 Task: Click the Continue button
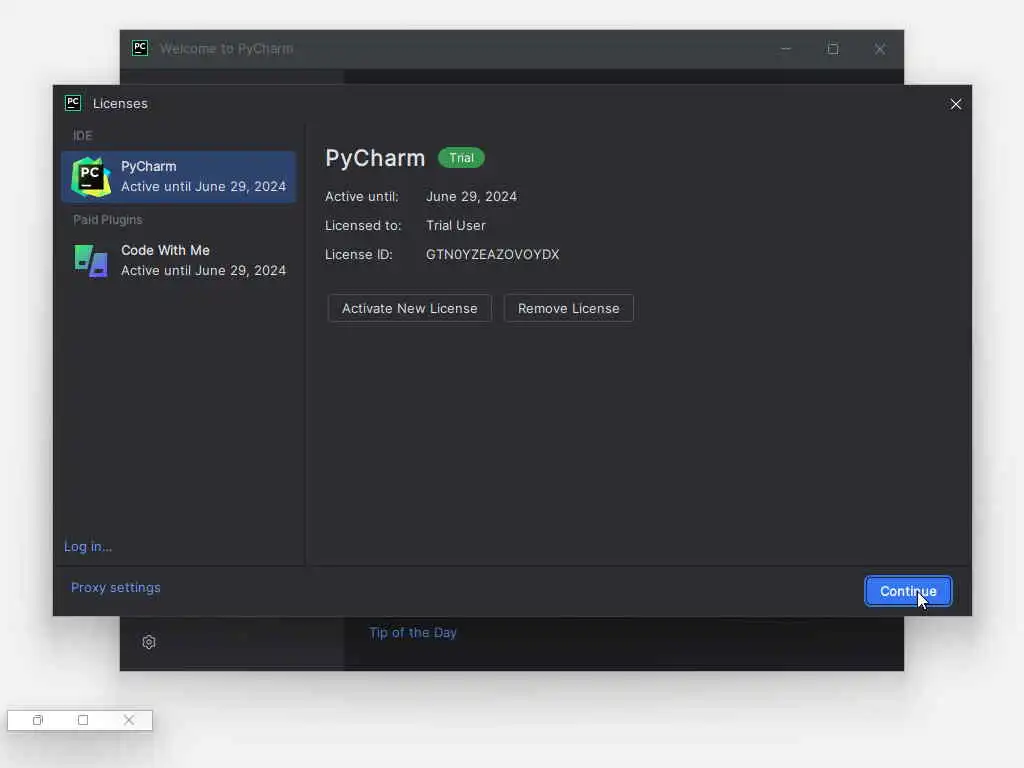coord(908,591)
